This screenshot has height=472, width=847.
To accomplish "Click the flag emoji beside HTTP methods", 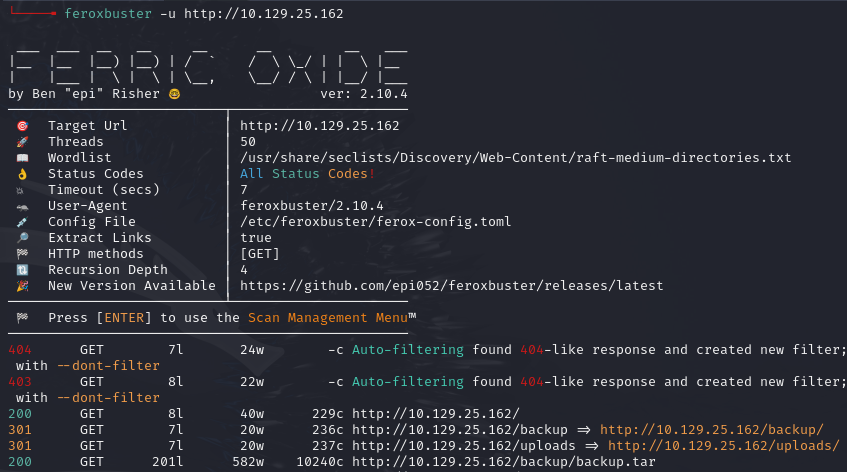I will pyautogui.click(x=22, y=254).
